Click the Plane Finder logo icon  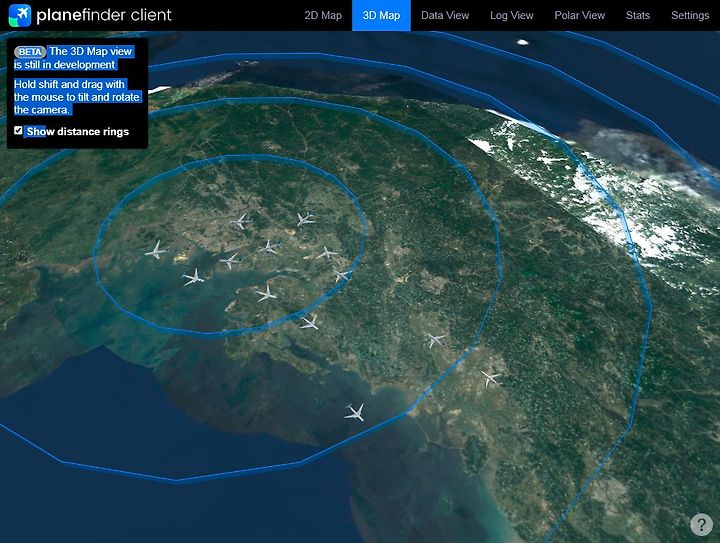click(20, 15)
